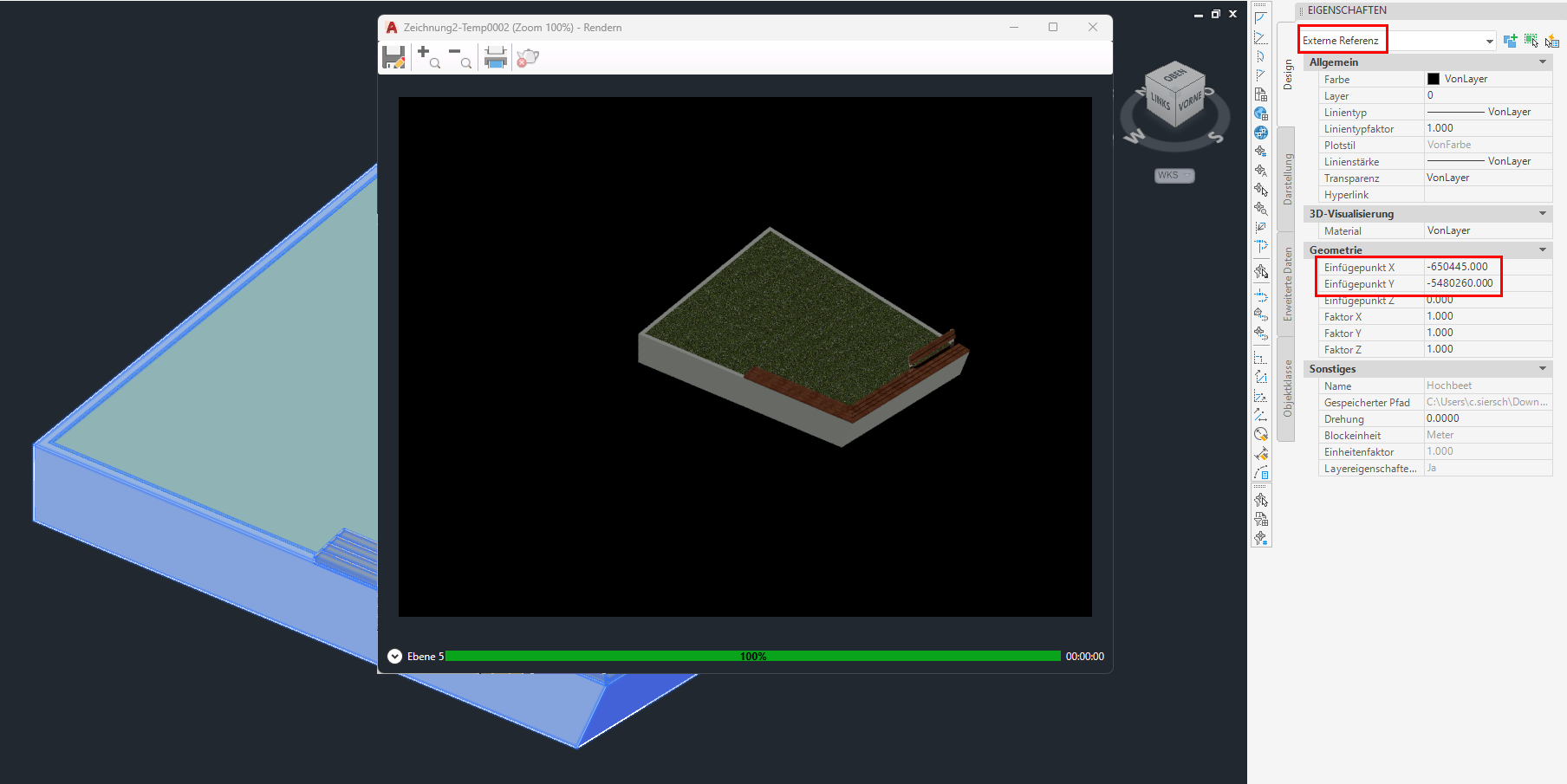The height and width of the screenshot is (784, 1567).
Task: Click the filter with table toolbar icon
Action: pos(1261,519)
